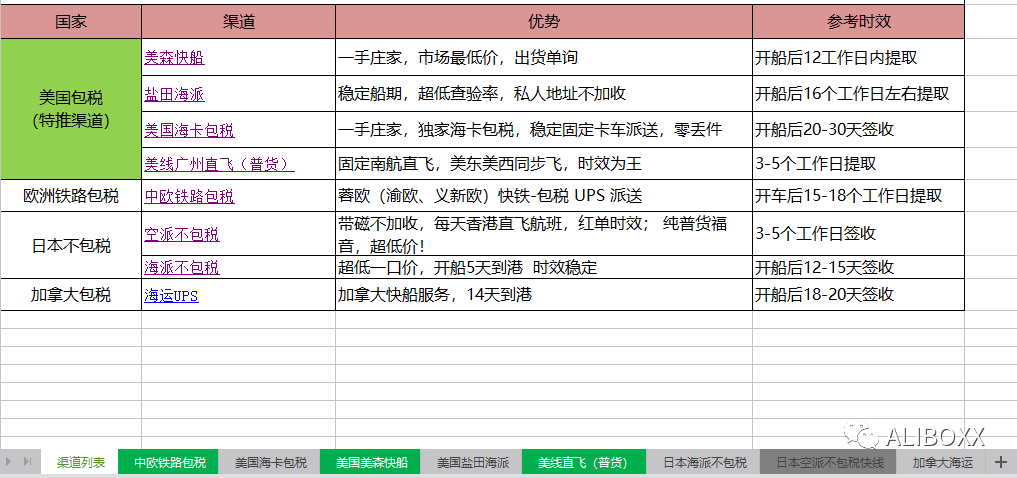
Task: Select cell 稳定船期，超低查验率，私人地址不加收
Action: (544, 94)
